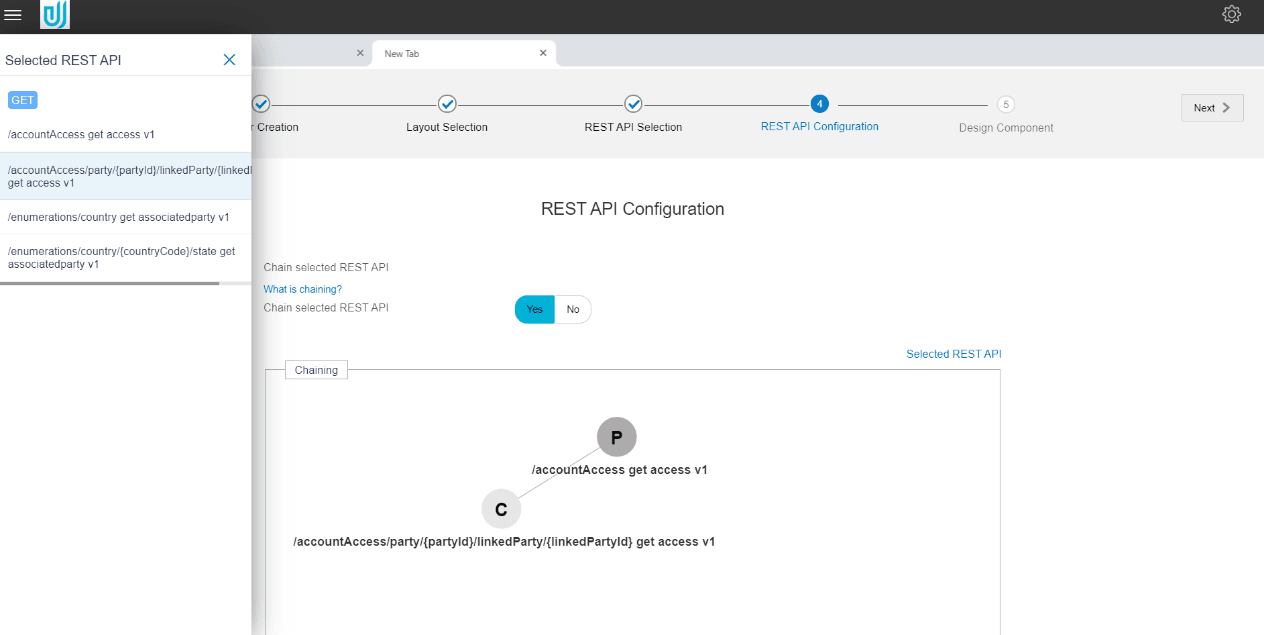Select step 5 Design Component circle
Viewport: 1264px width, 635px height.
(x=1005, y=104)
